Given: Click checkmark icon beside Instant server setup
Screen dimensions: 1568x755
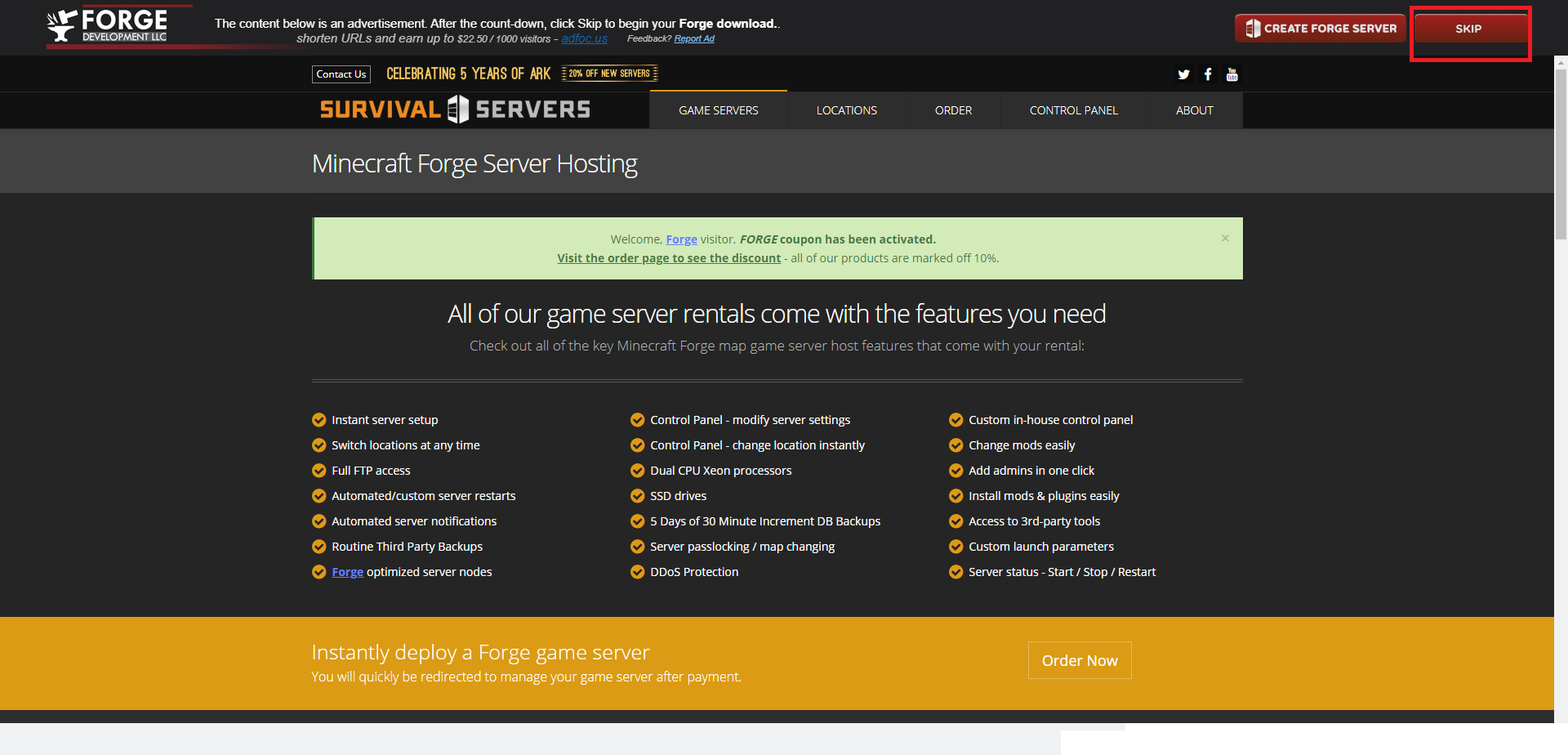Looking at the screenshot, I should point(319,420).
